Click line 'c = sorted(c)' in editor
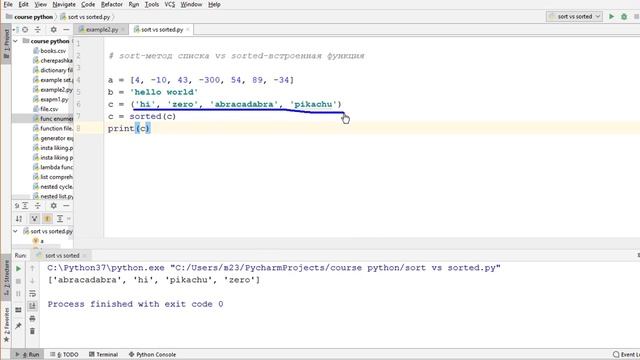The width and height of the screenshot is (640, 360). pyautogui.click(x=142, y=117)
